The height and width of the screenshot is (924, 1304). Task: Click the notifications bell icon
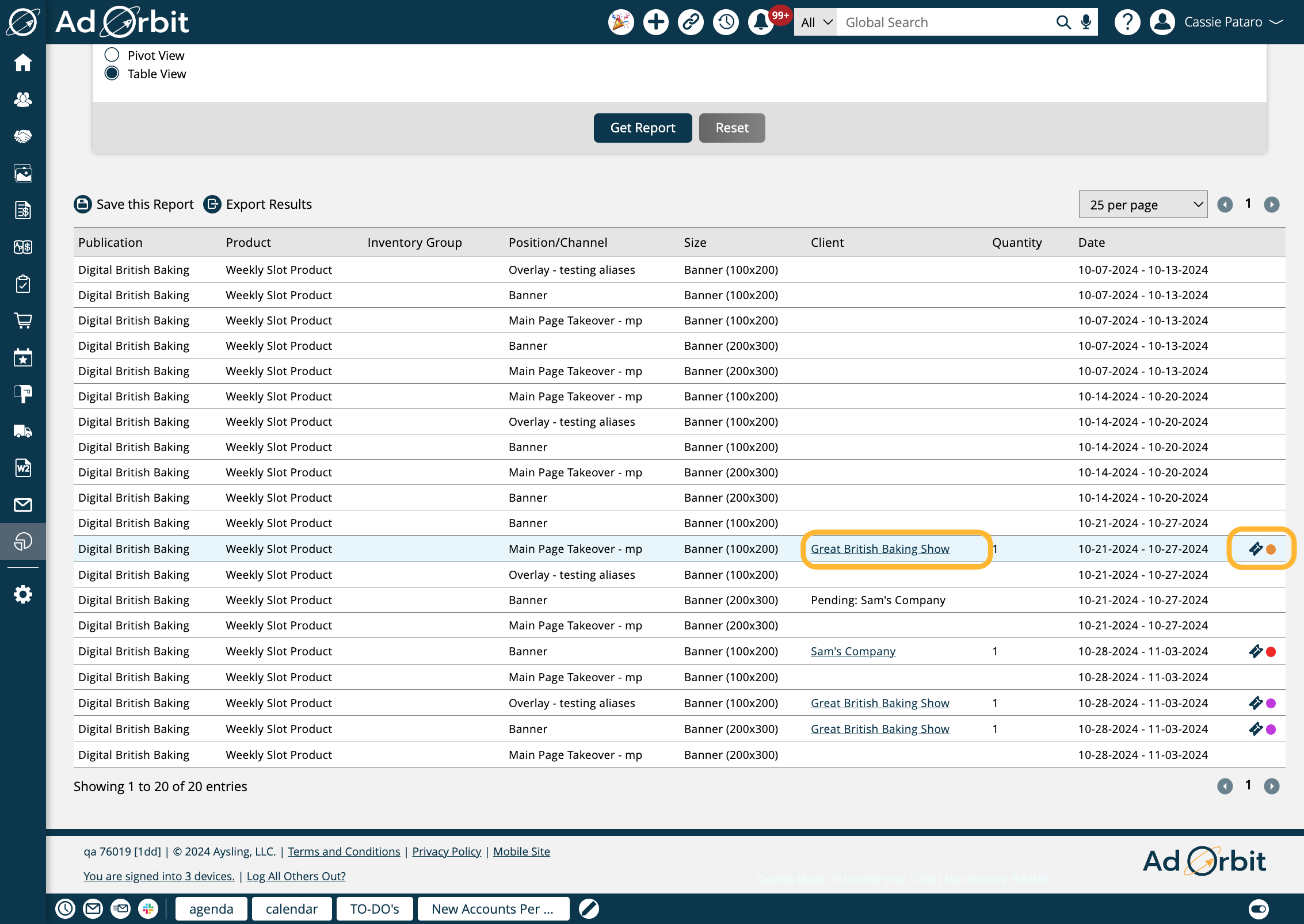[761, 22]
